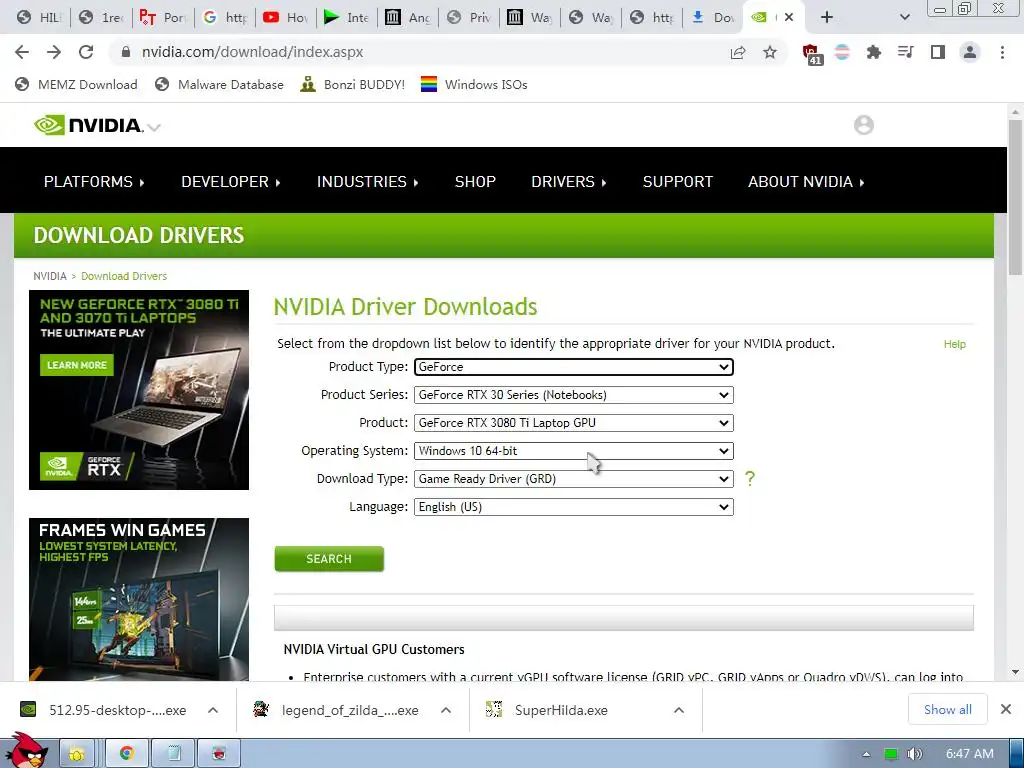This screenshot has width=1024, height=768.
Task: Open the media control queue icon
Action: [906, 52]
